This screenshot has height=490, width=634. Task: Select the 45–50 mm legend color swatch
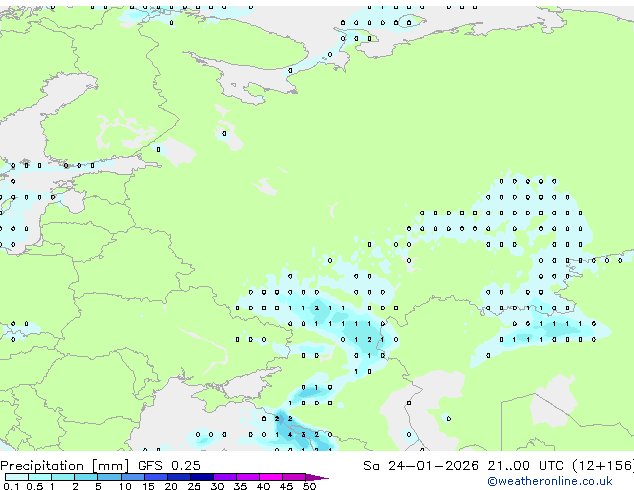294,477
